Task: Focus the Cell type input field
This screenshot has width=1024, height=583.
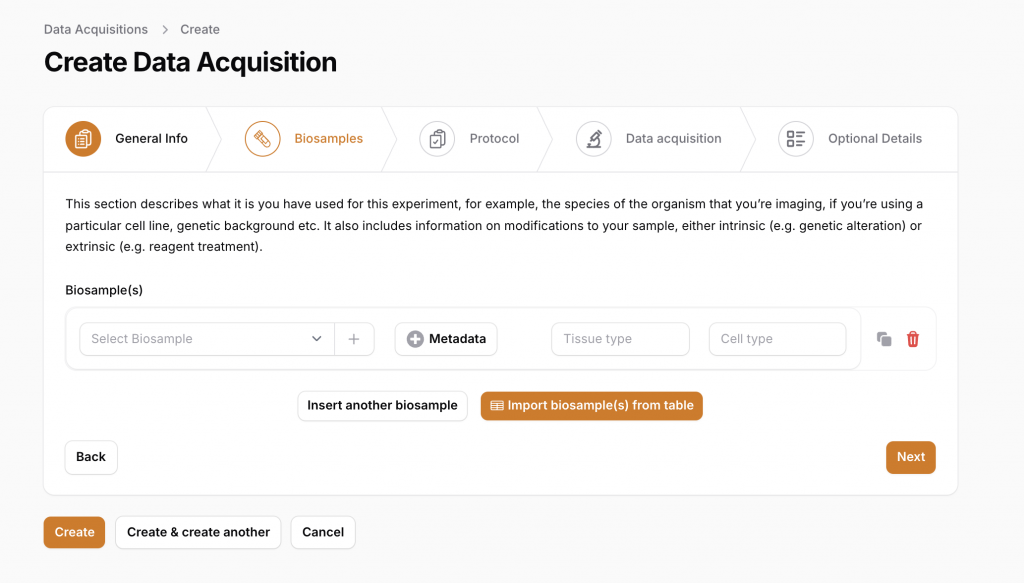Action: 777,339
